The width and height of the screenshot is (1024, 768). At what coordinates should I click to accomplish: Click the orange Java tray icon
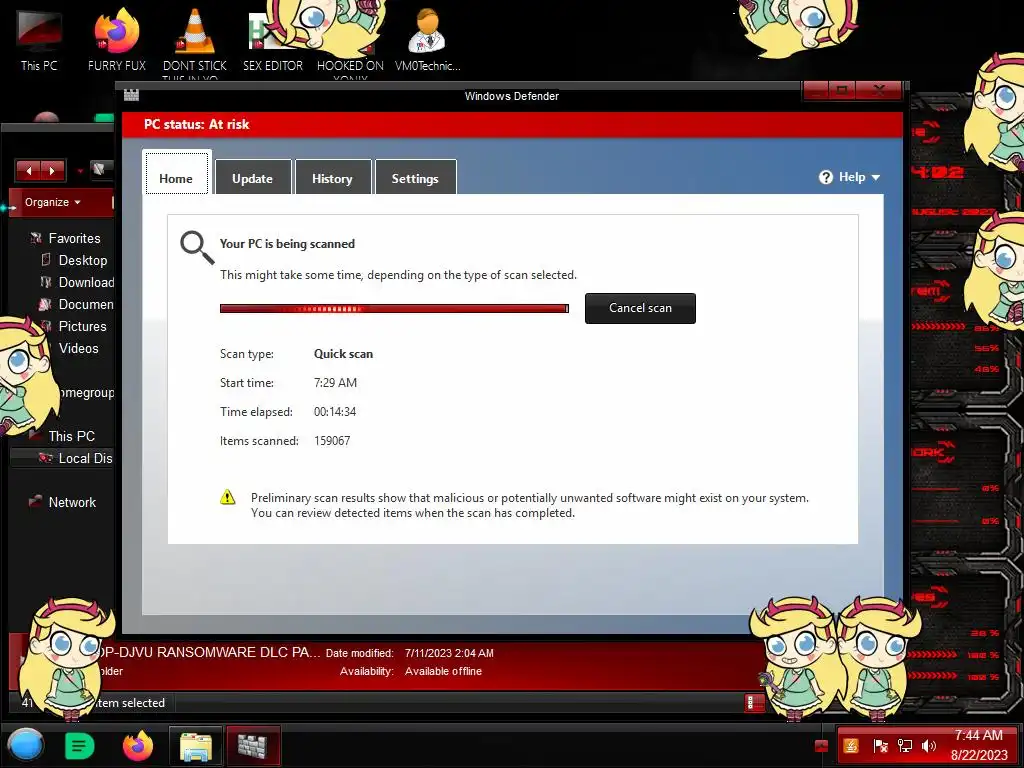click(x=851, y=746)
